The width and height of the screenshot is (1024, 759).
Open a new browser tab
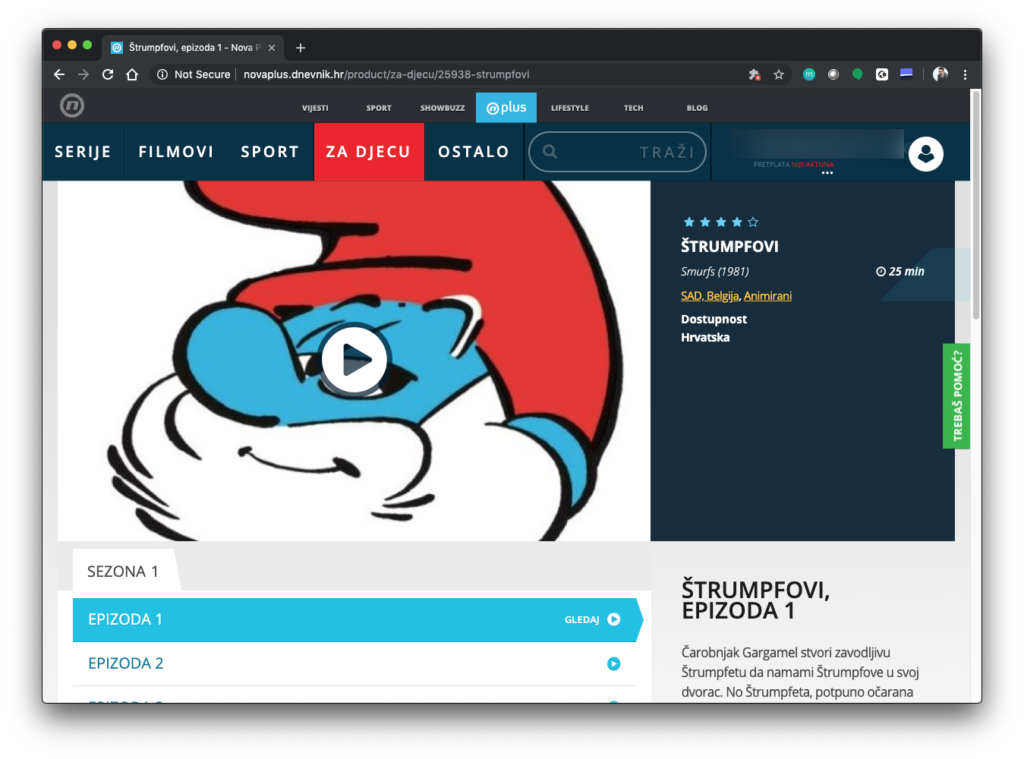[300, 47]
